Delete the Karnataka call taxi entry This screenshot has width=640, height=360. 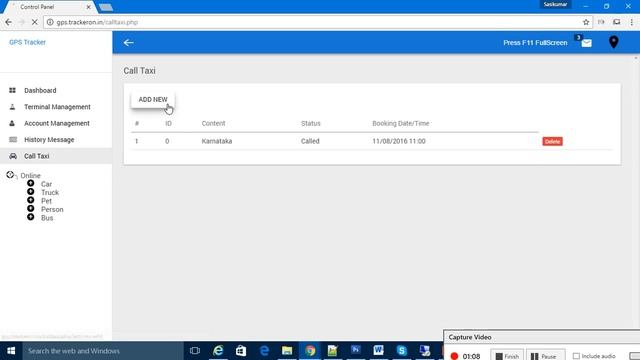tap(552, 141)
